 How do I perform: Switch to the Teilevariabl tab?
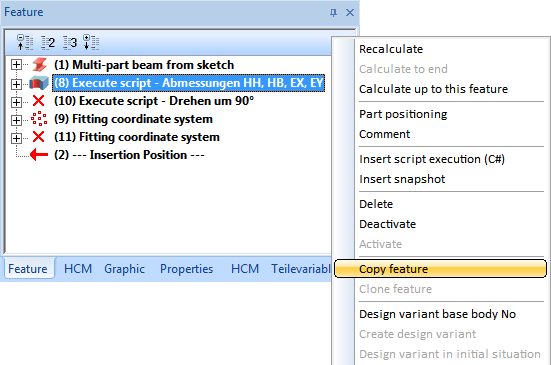[301, 269]
